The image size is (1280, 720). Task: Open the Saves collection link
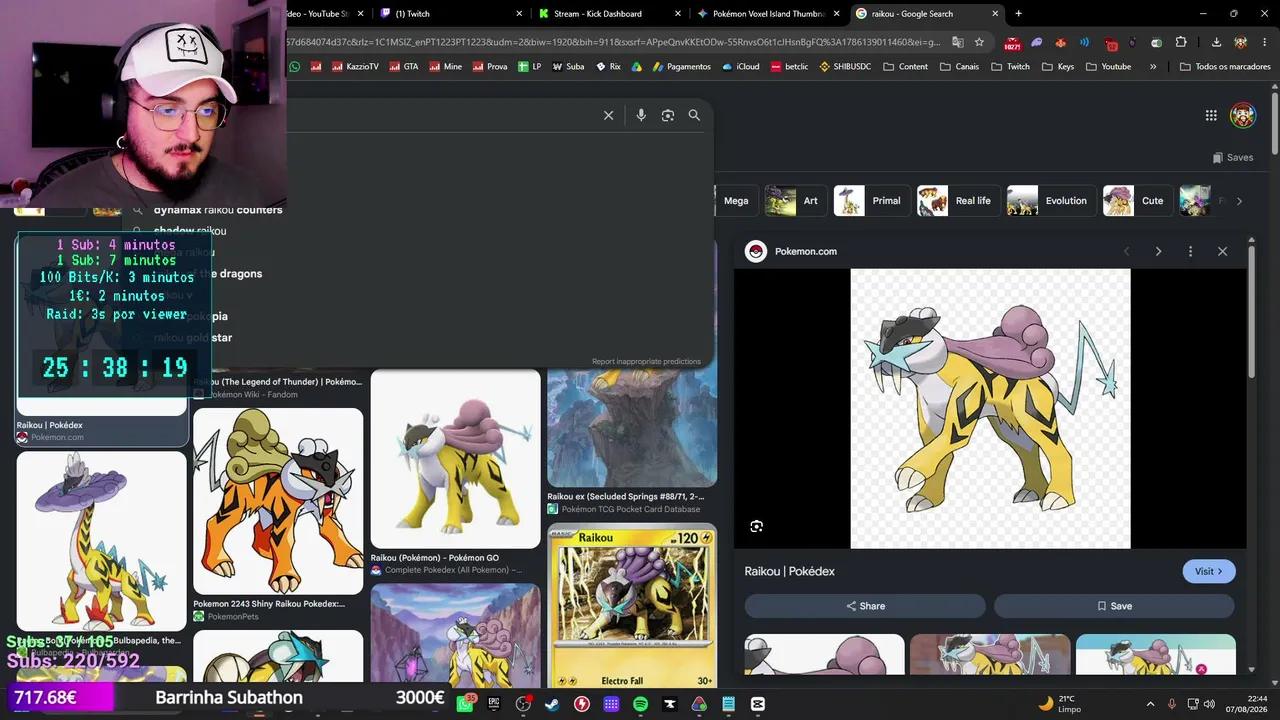coord(1232,157)
